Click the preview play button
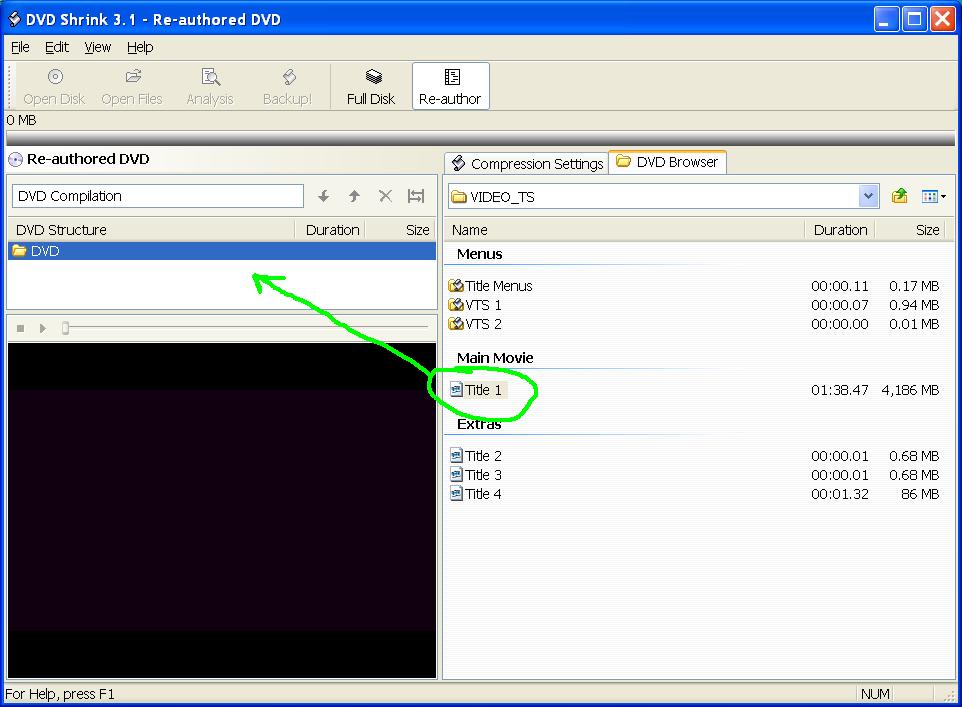 tap(42, 328)
